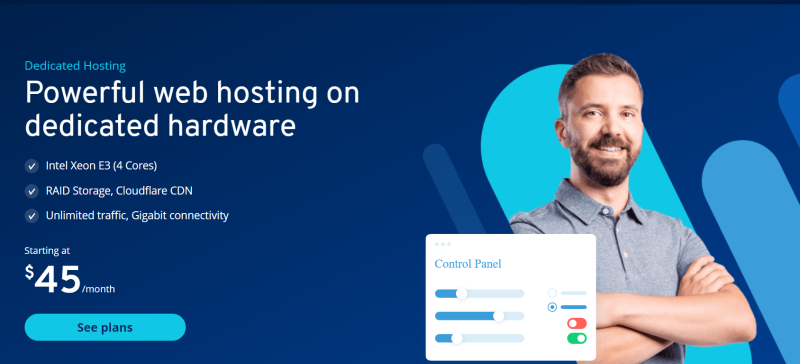
Task: Select the text RAID Storage, Cloudflare CDN
Action: (119, 191)
